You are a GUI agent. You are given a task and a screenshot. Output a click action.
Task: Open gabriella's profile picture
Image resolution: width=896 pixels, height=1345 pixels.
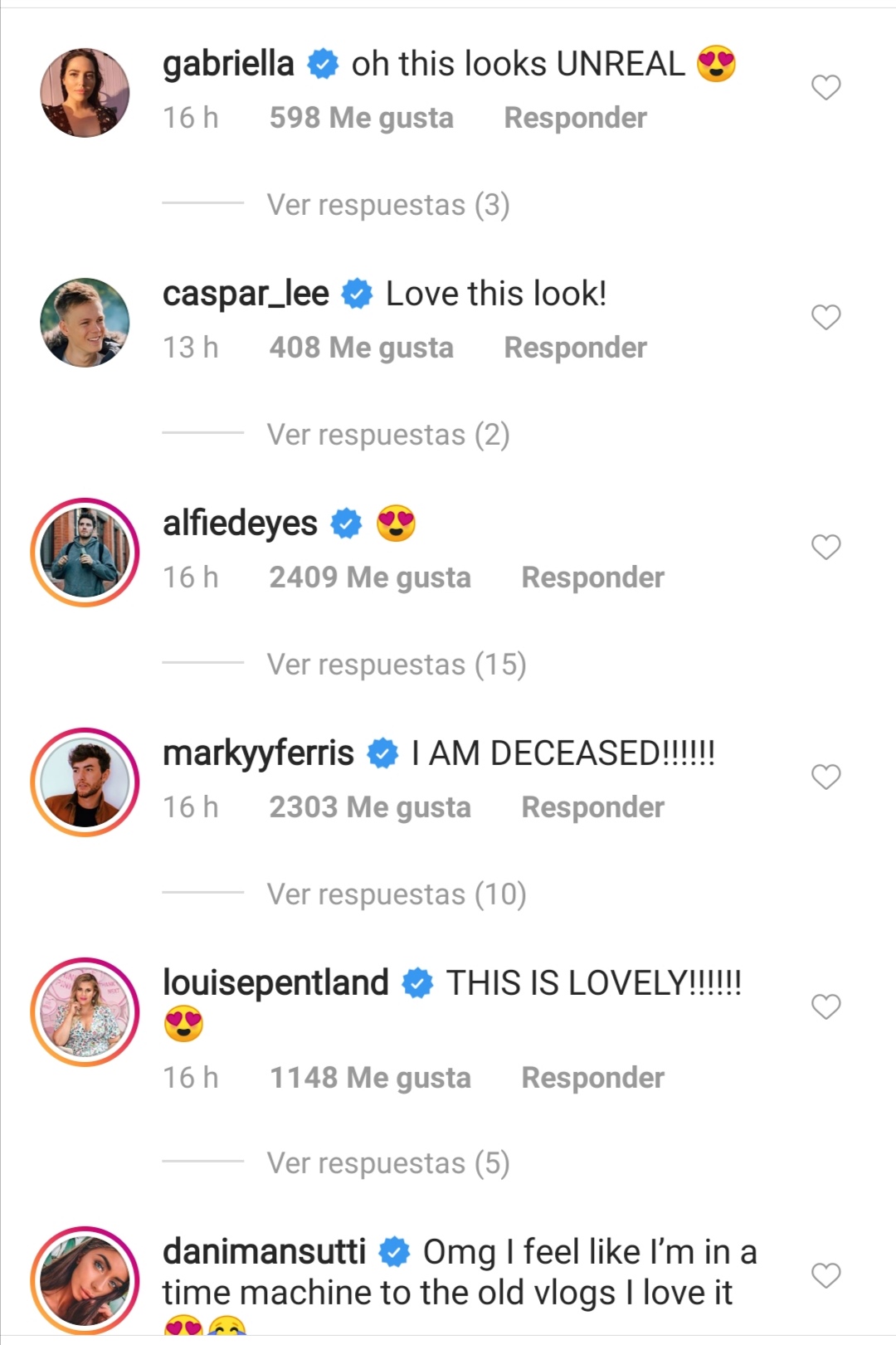click(x=85, y=92)
